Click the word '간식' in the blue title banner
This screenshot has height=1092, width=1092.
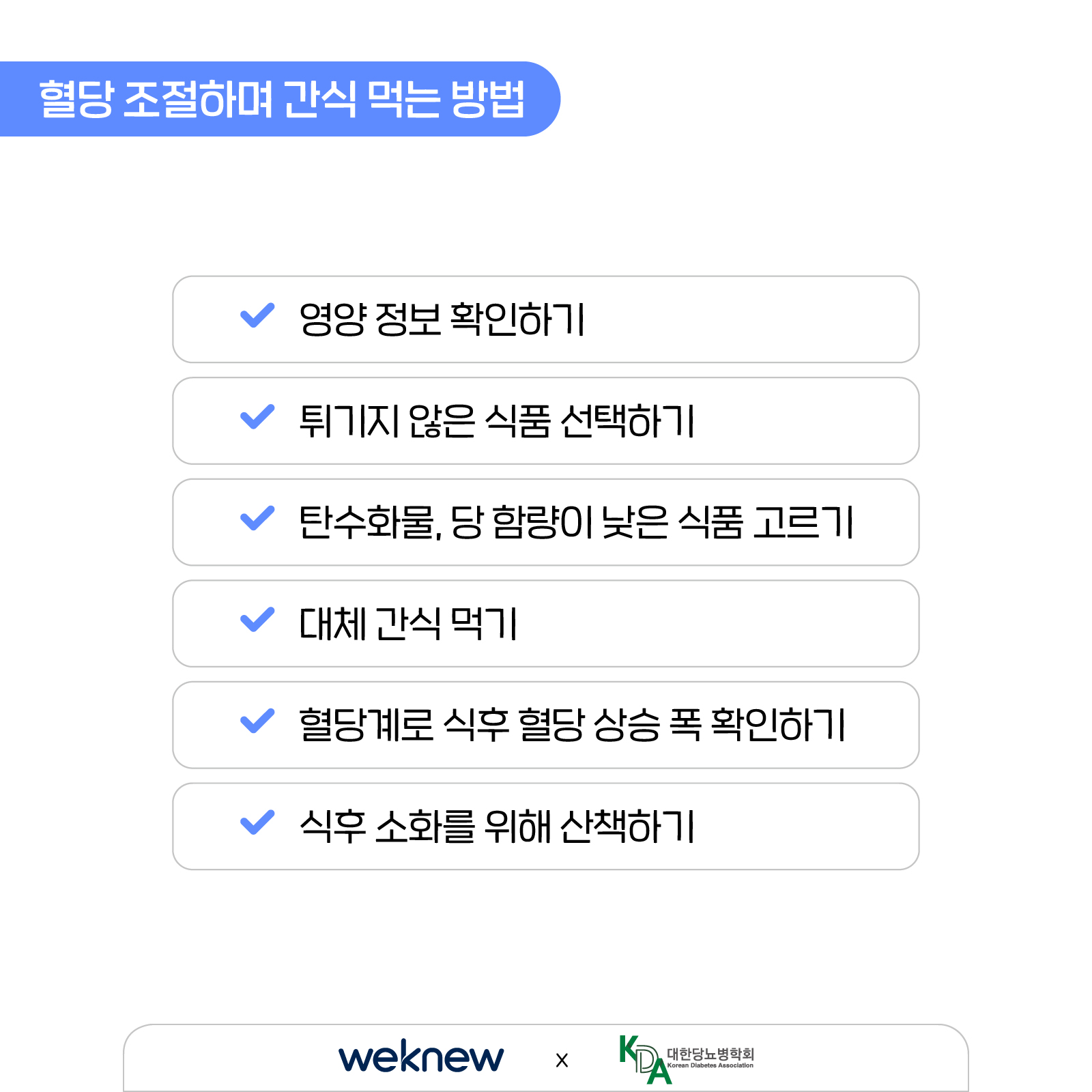tap(319, 99)
